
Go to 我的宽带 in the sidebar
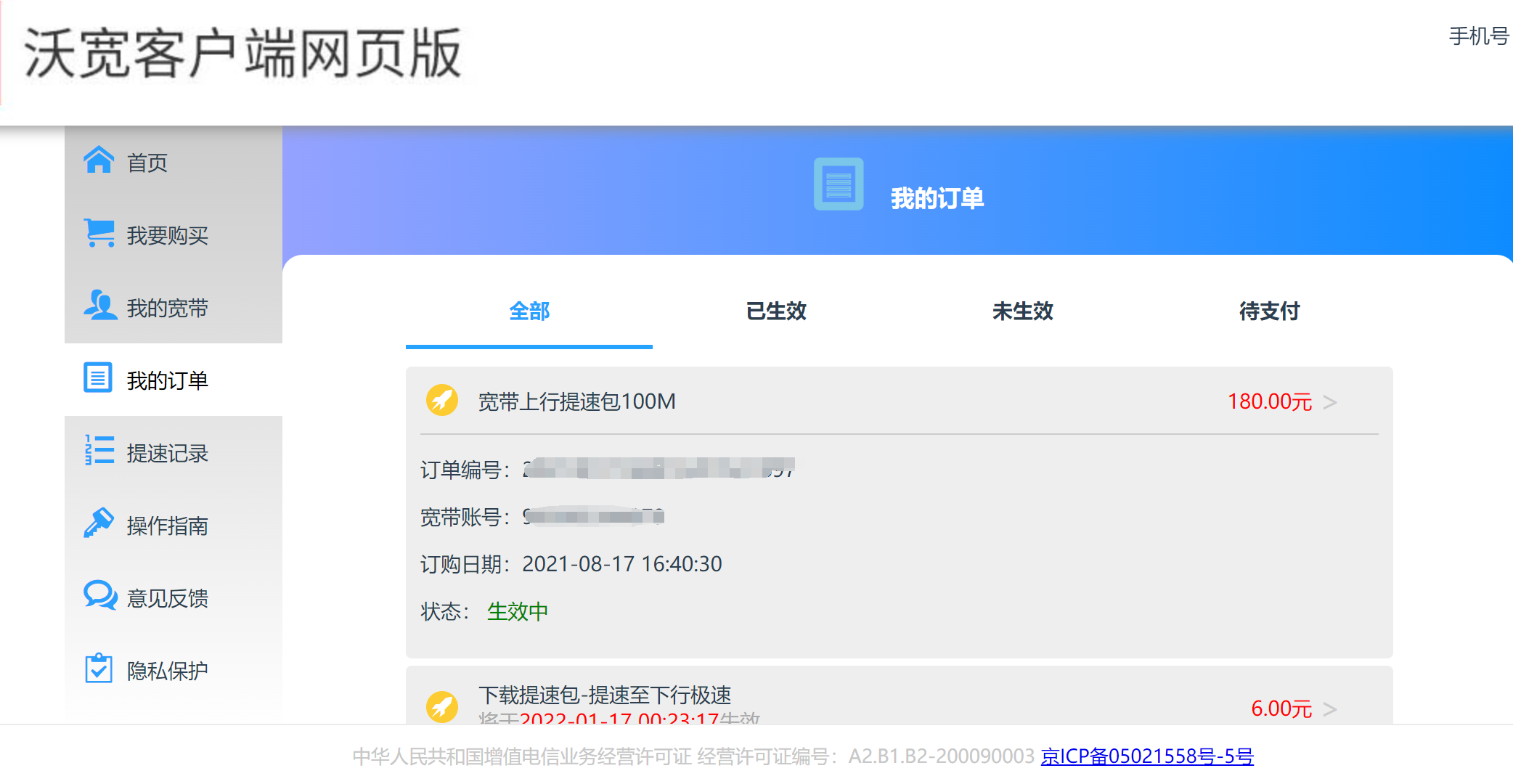(174, 307)
